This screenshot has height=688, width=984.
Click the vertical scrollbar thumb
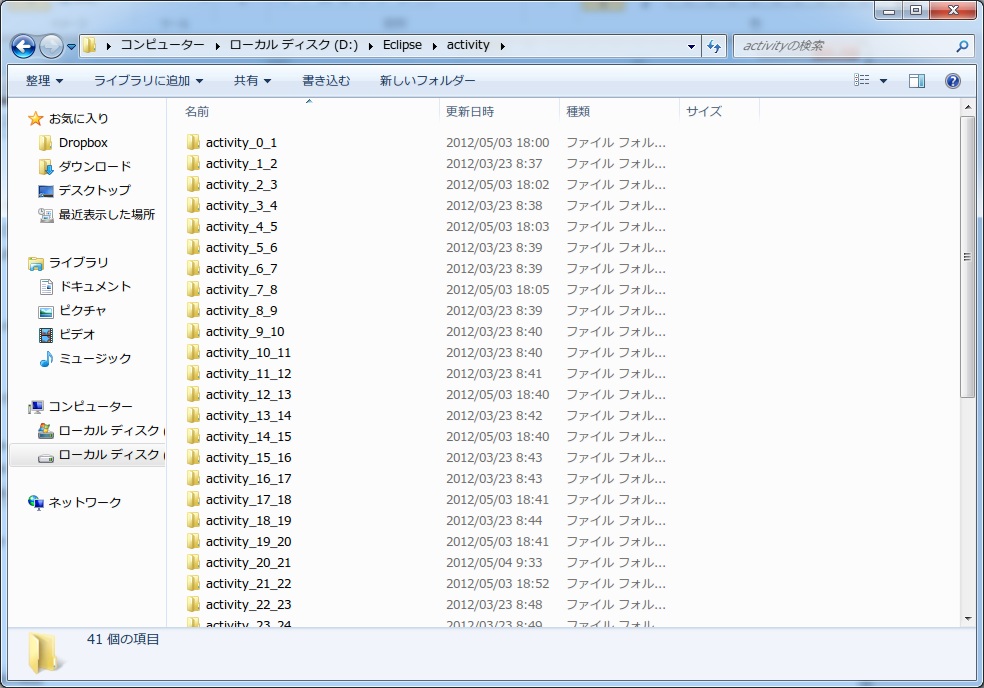click(967, 256)
